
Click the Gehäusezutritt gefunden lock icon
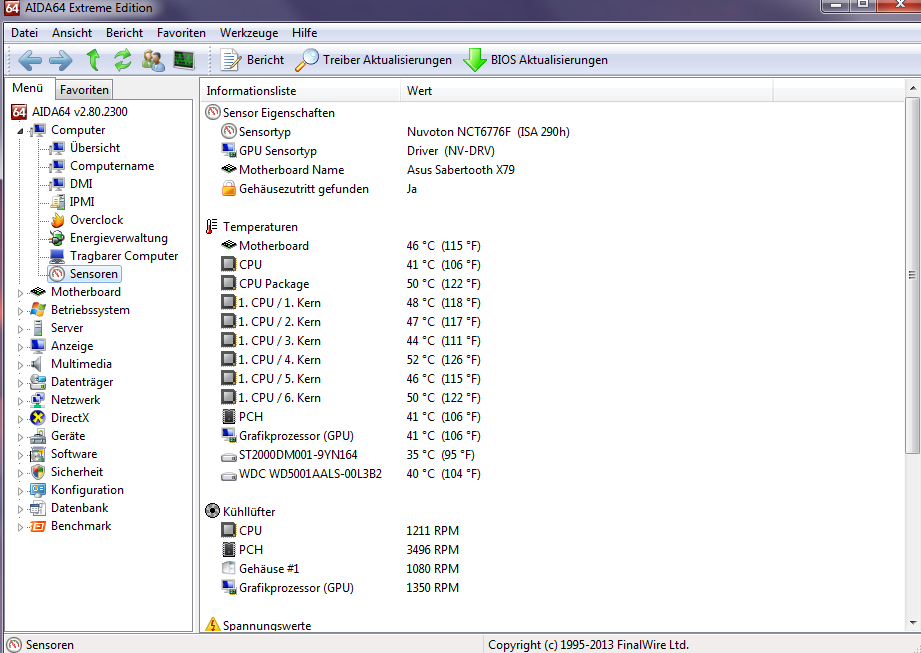click(228, 189)
